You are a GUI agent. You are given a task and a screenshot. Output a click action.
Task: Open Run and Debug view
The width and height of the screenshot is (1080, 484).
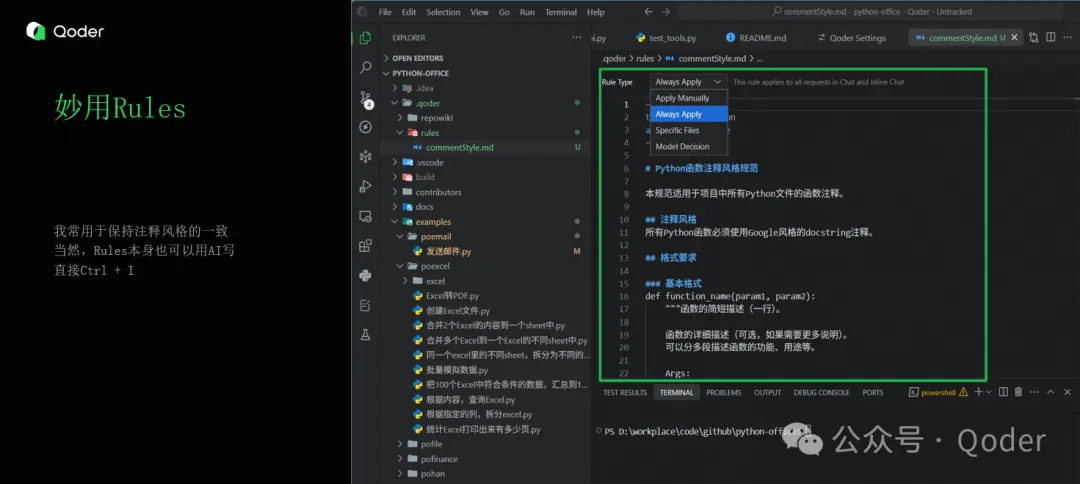click(x=365, y=186)
